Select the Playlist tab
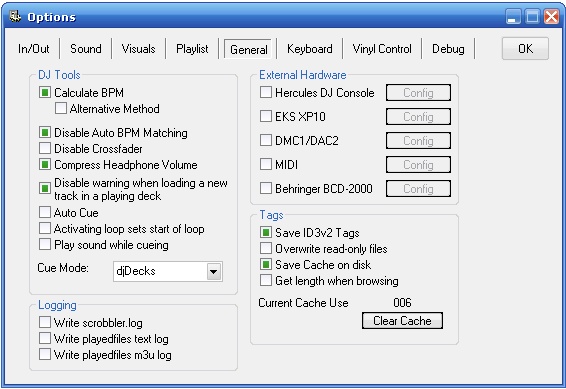The height and width of the screenshot is (389, 566). pyautogui.click(x=192, y=49)
